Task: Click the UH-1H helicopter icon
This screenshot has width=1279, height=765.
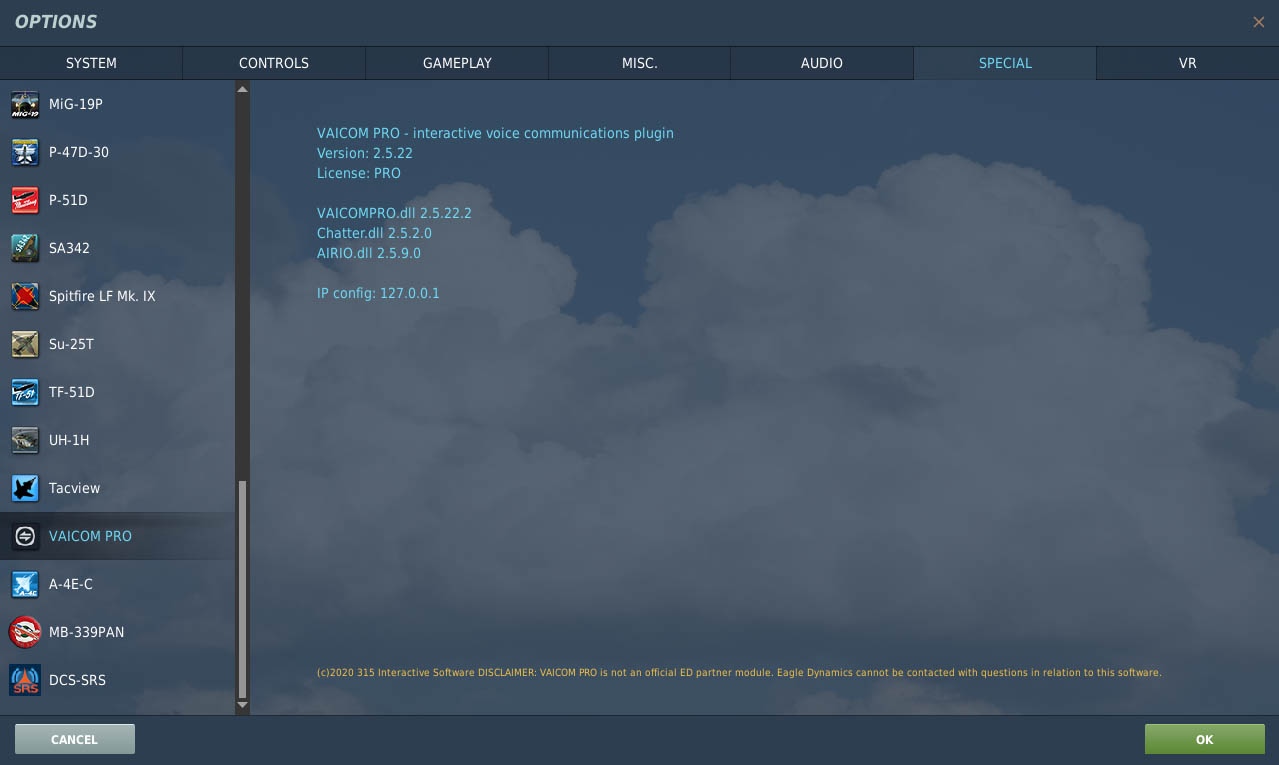Action: tap(25, 440)
